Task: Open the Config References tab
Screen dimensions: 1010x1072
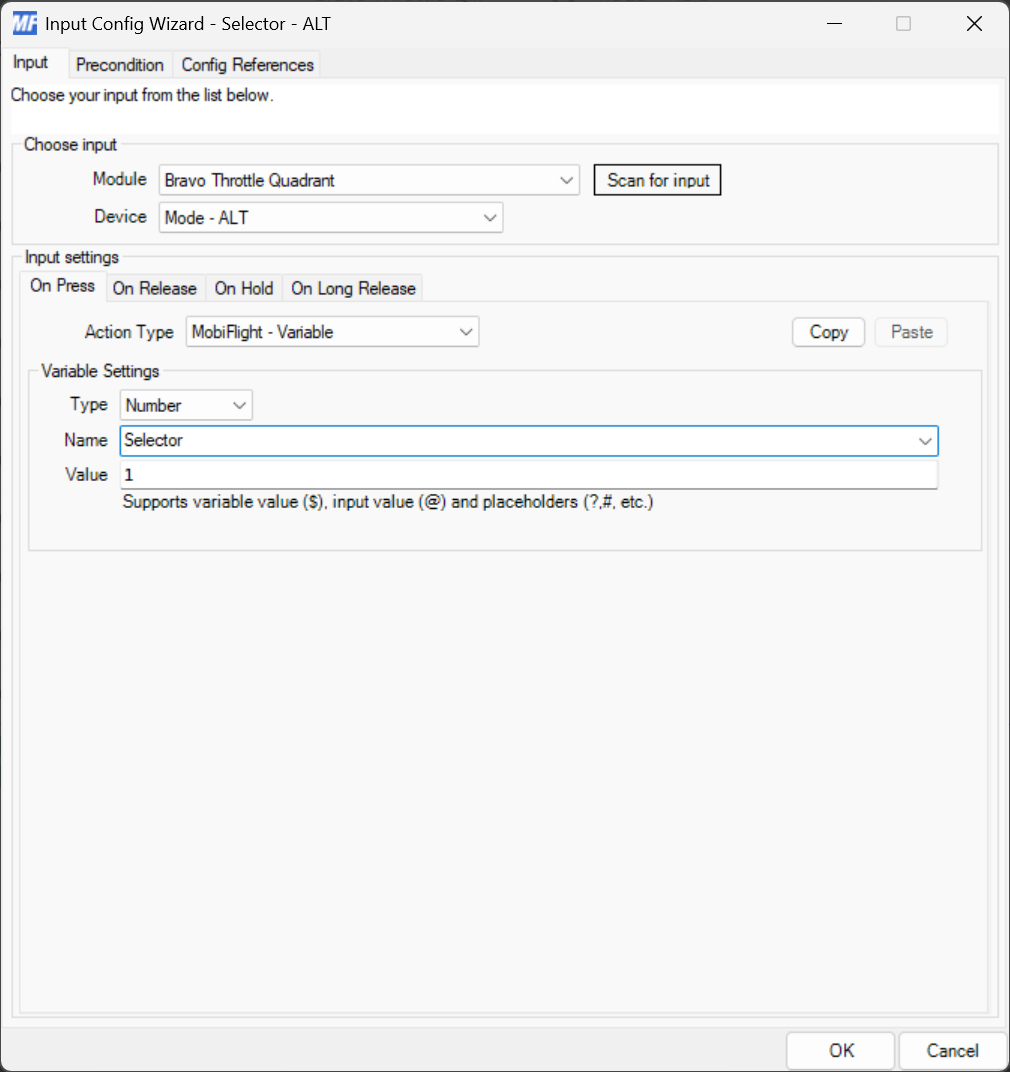Action: [x=248, y=65]
